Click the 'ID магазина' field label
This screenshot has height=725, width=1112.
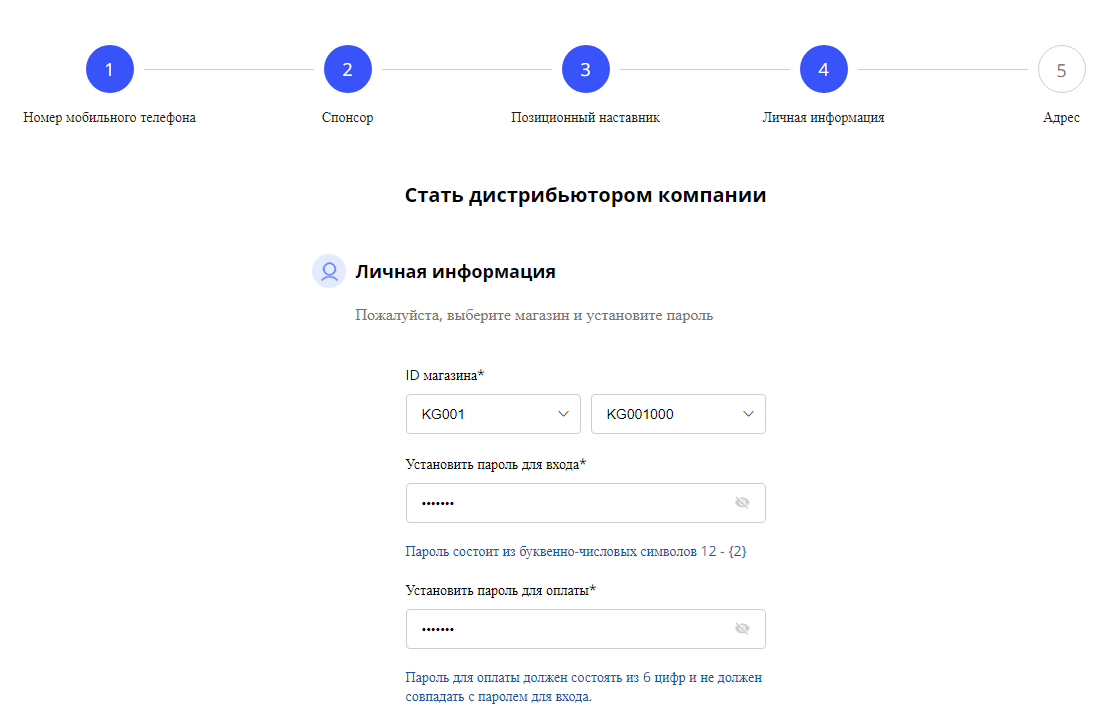tap(445, 375)
